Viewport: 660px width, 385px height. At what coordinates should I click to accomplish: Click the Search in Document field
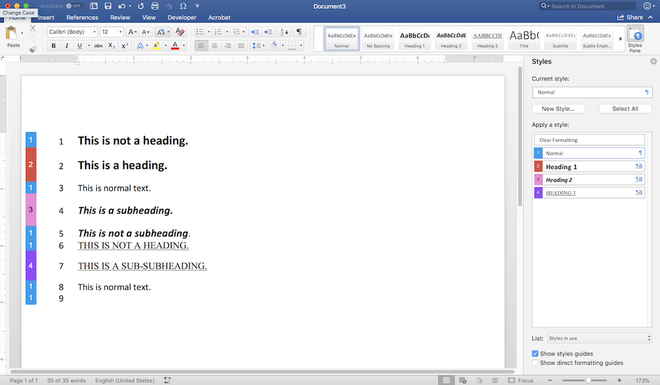[x=588, y=6]
